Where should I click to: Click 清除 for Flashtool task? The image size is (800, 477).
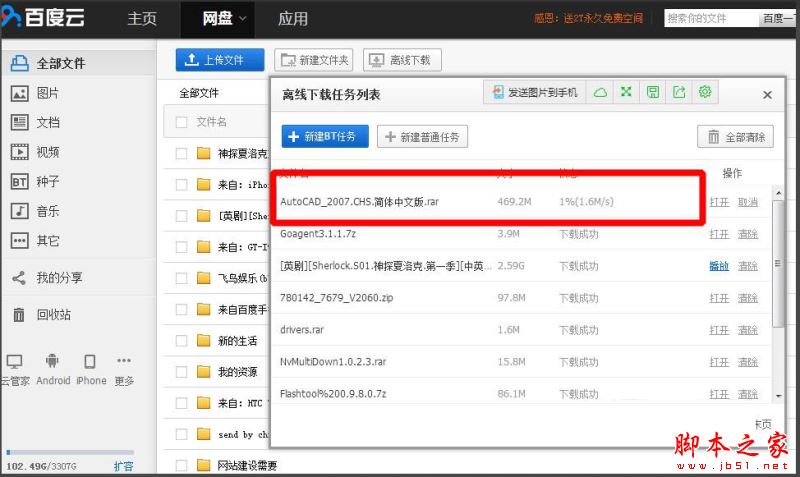pos(747,394)
